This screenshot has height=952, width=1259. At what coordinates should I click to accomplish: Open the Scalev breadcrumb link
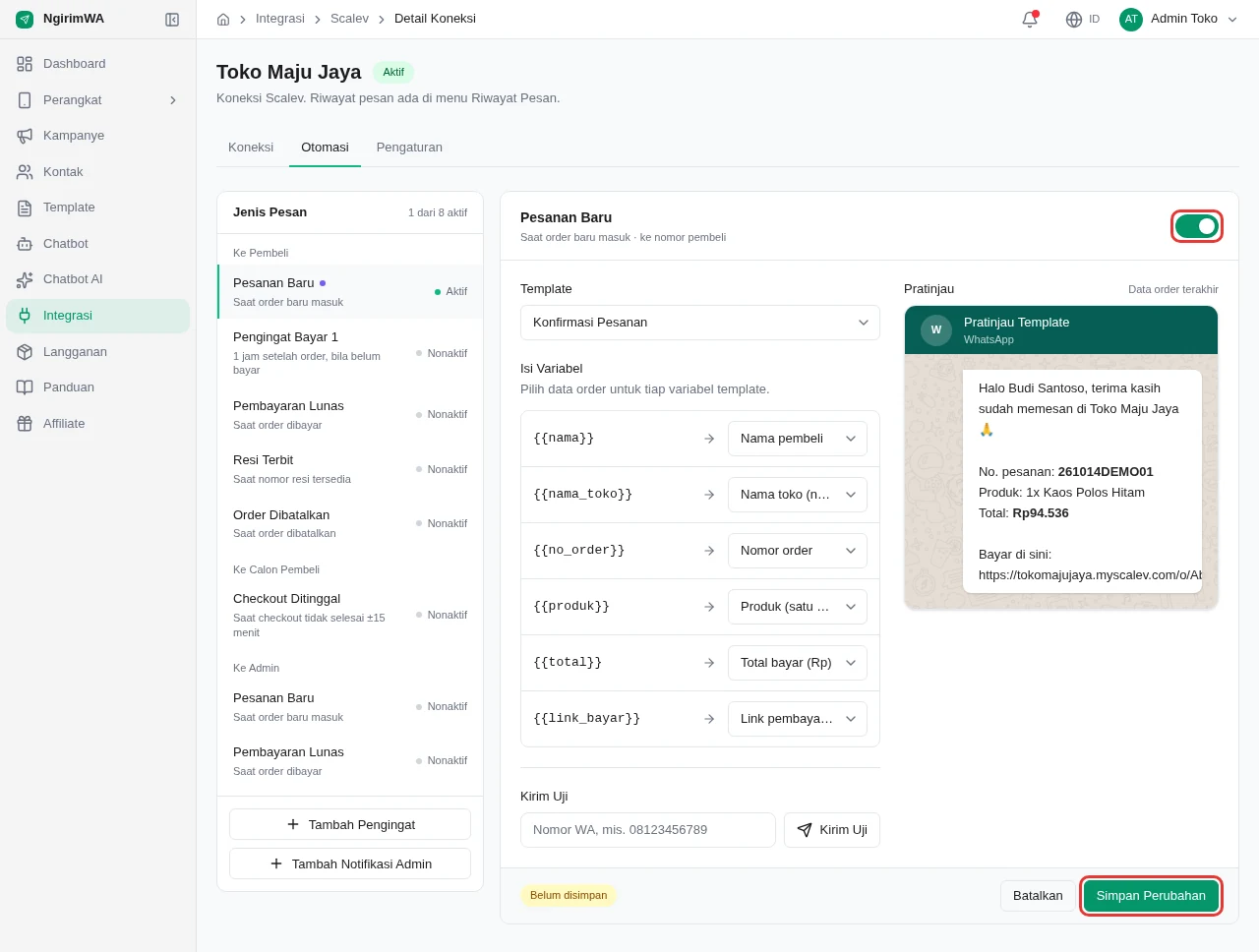pyautogui.click(x=349, y=19)
